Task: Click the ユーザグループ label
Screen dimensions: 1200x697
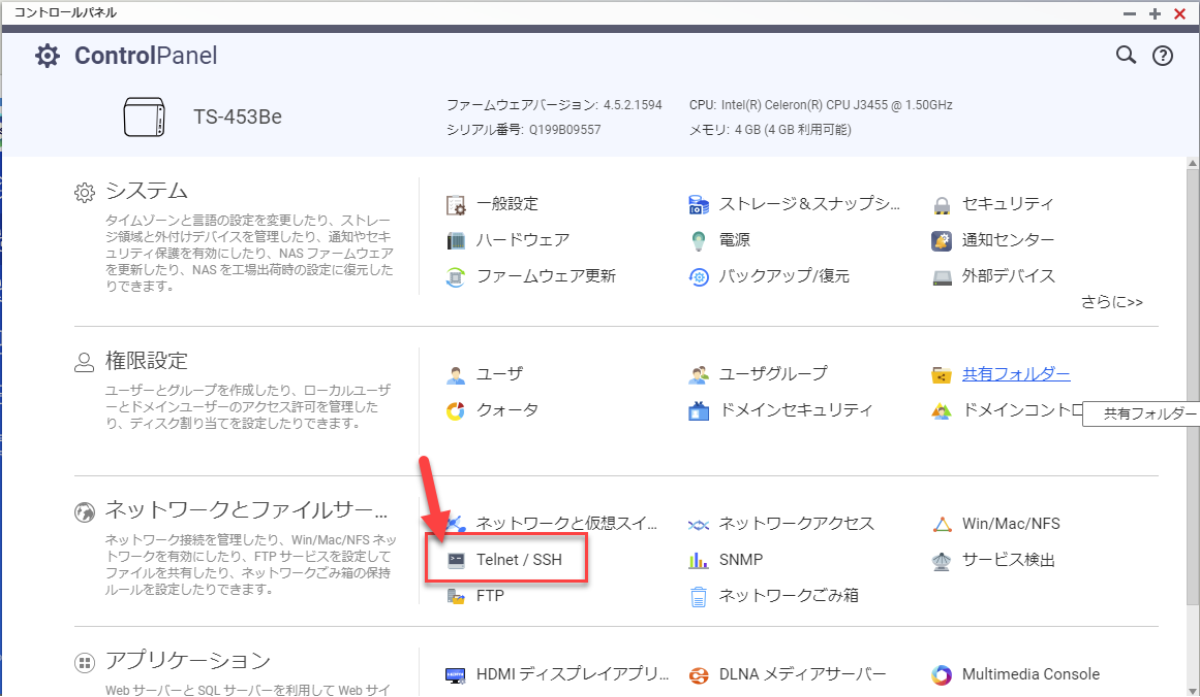Action: pos(773,374)
